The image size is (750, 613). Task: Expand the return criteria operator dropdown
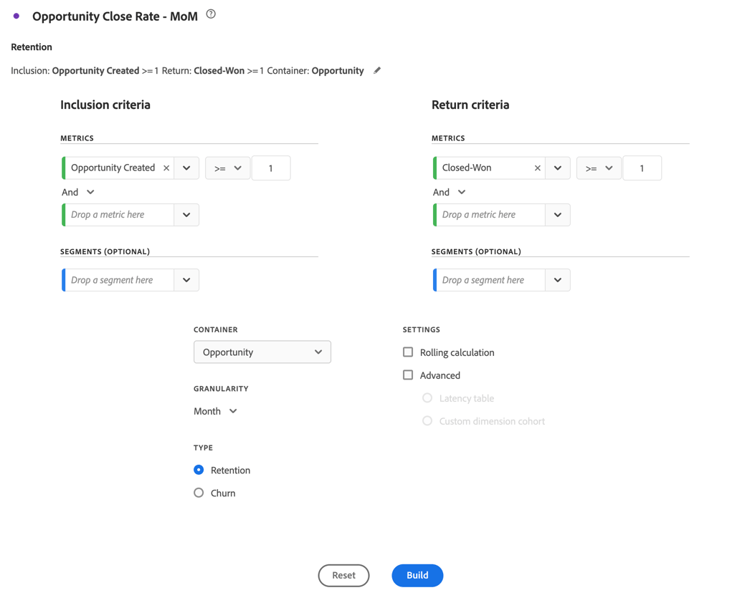(599, 168)
